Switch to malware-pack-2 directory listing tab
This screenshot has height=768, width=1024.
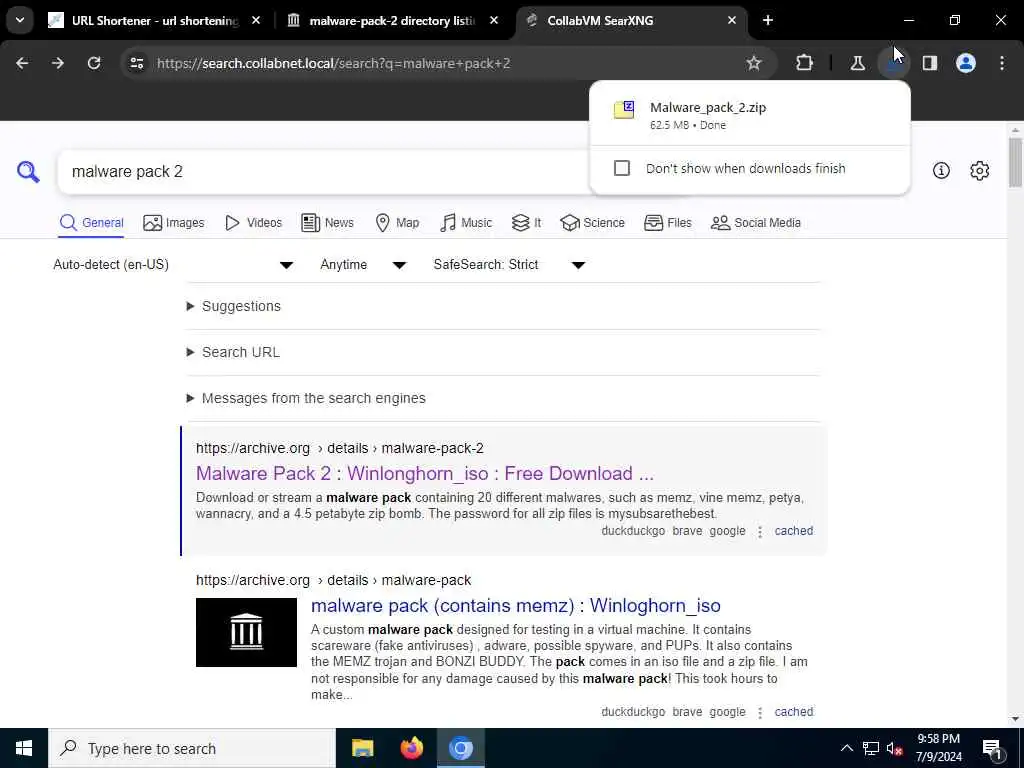pyautogui.click(x=391, y=20)
